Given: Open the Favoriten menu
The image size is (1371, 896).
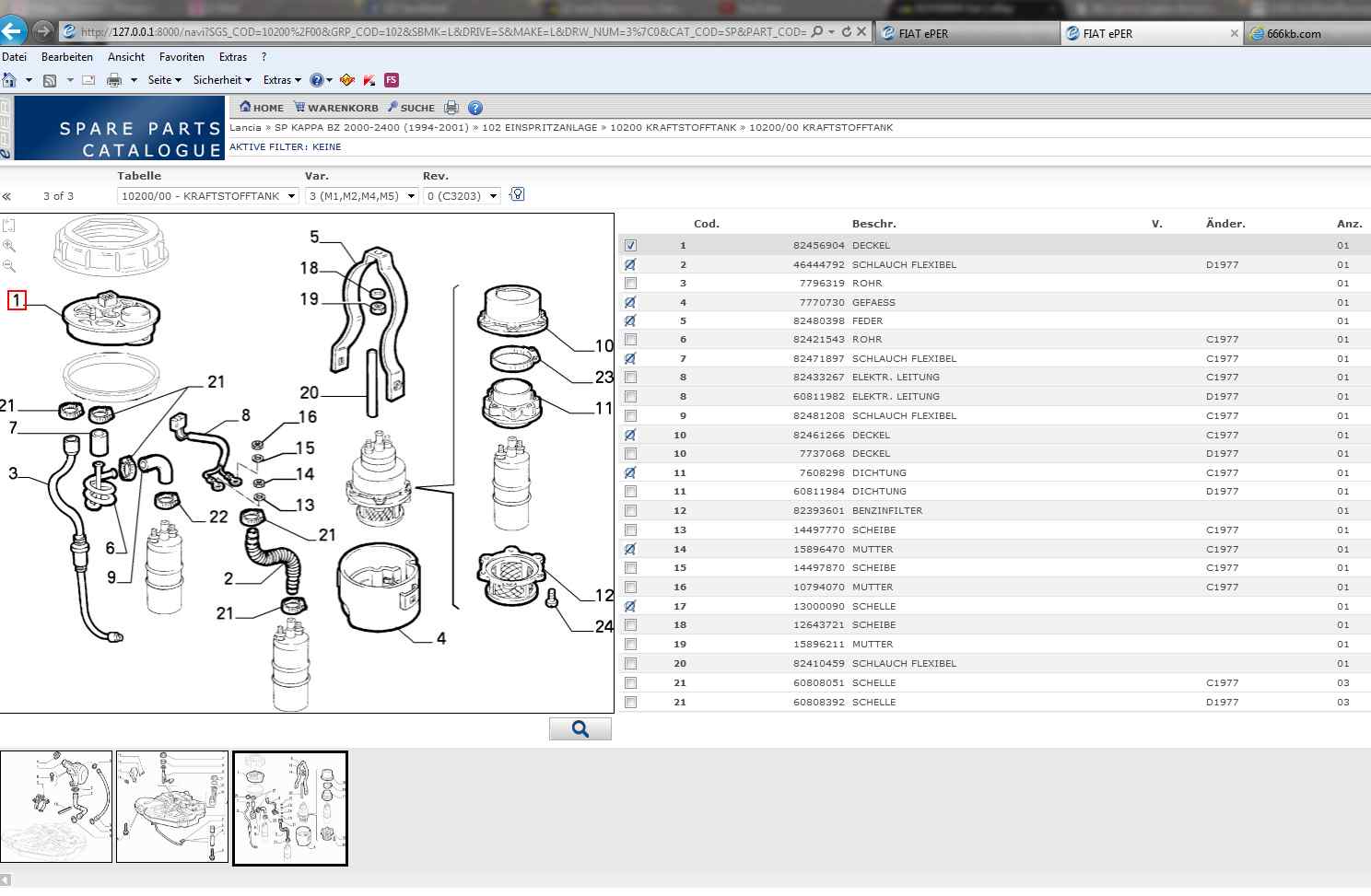Looking at the screenshot, I should [182, 57].
